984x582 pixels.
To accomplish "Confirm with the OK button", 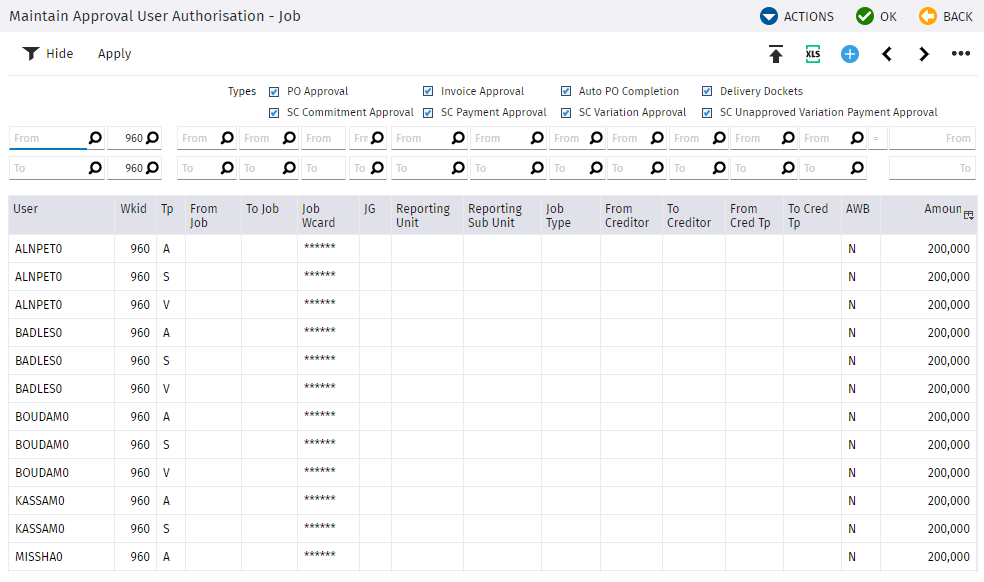I will (x=876, y=16).
